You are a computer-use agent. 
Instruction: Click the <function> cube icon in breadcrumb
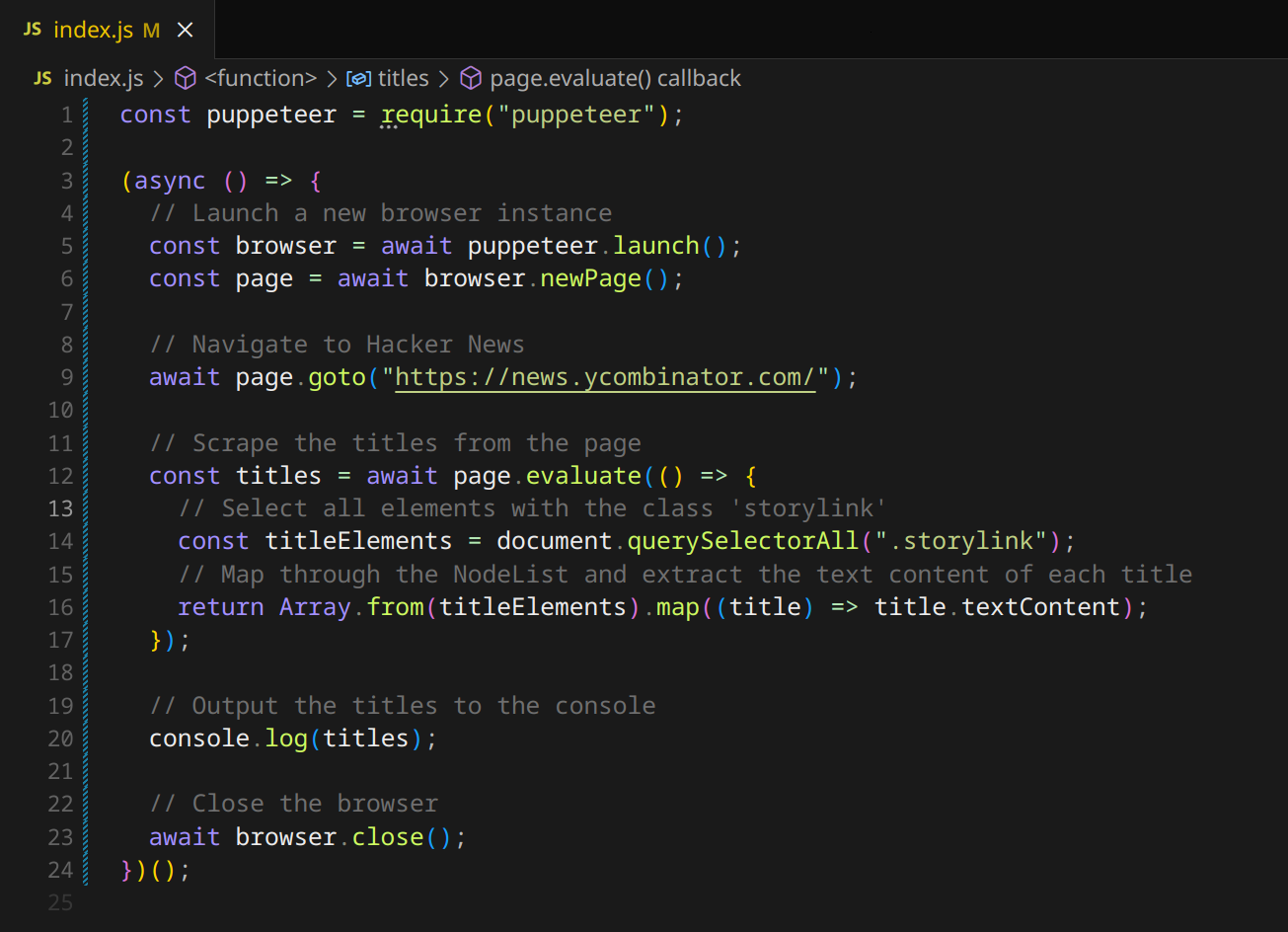(x=185, y=79)
